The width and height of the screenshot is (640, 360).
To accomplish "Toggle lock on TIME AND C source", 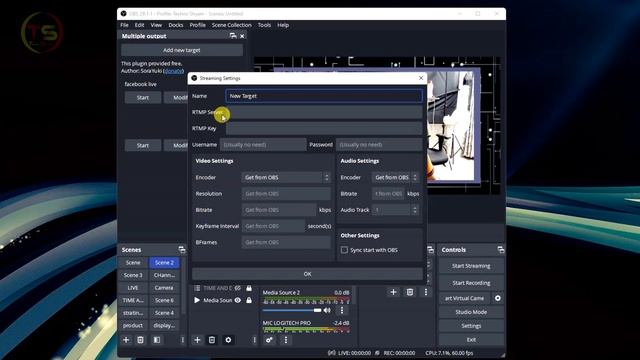I will click(249, 288).
